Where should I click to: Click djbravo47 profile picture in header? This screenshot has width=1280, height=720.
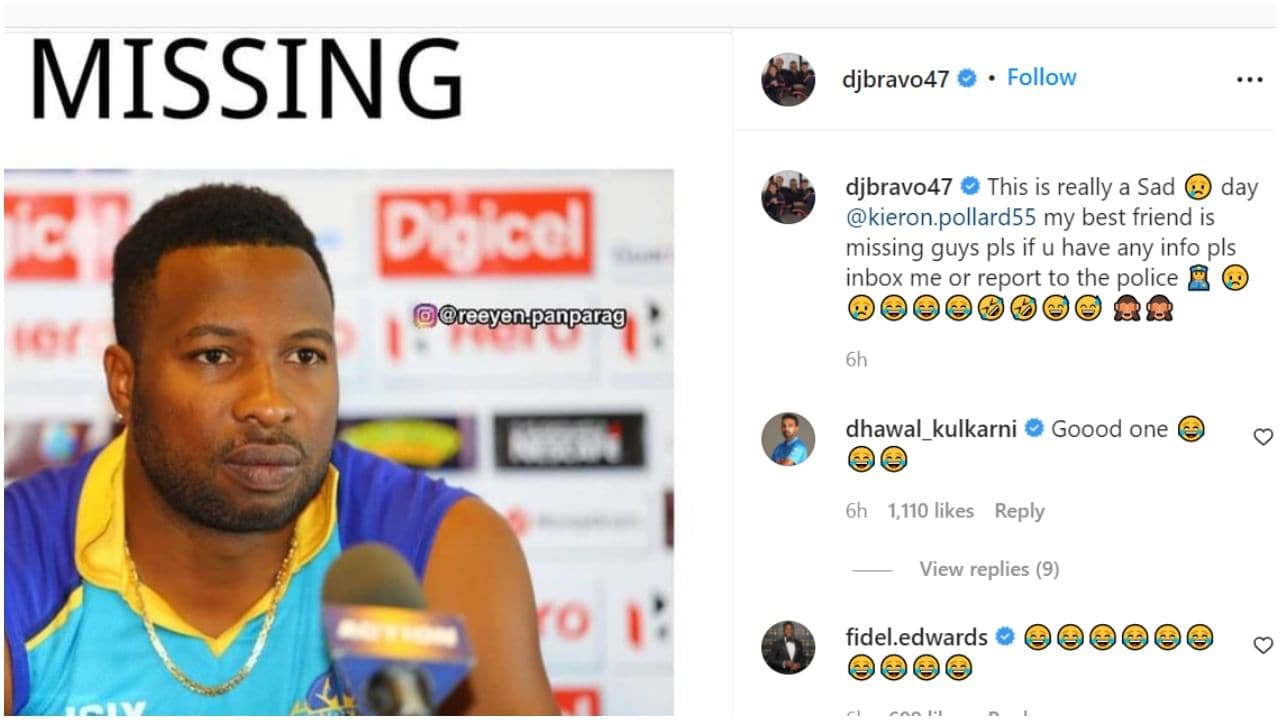click(x=788, y=79)
